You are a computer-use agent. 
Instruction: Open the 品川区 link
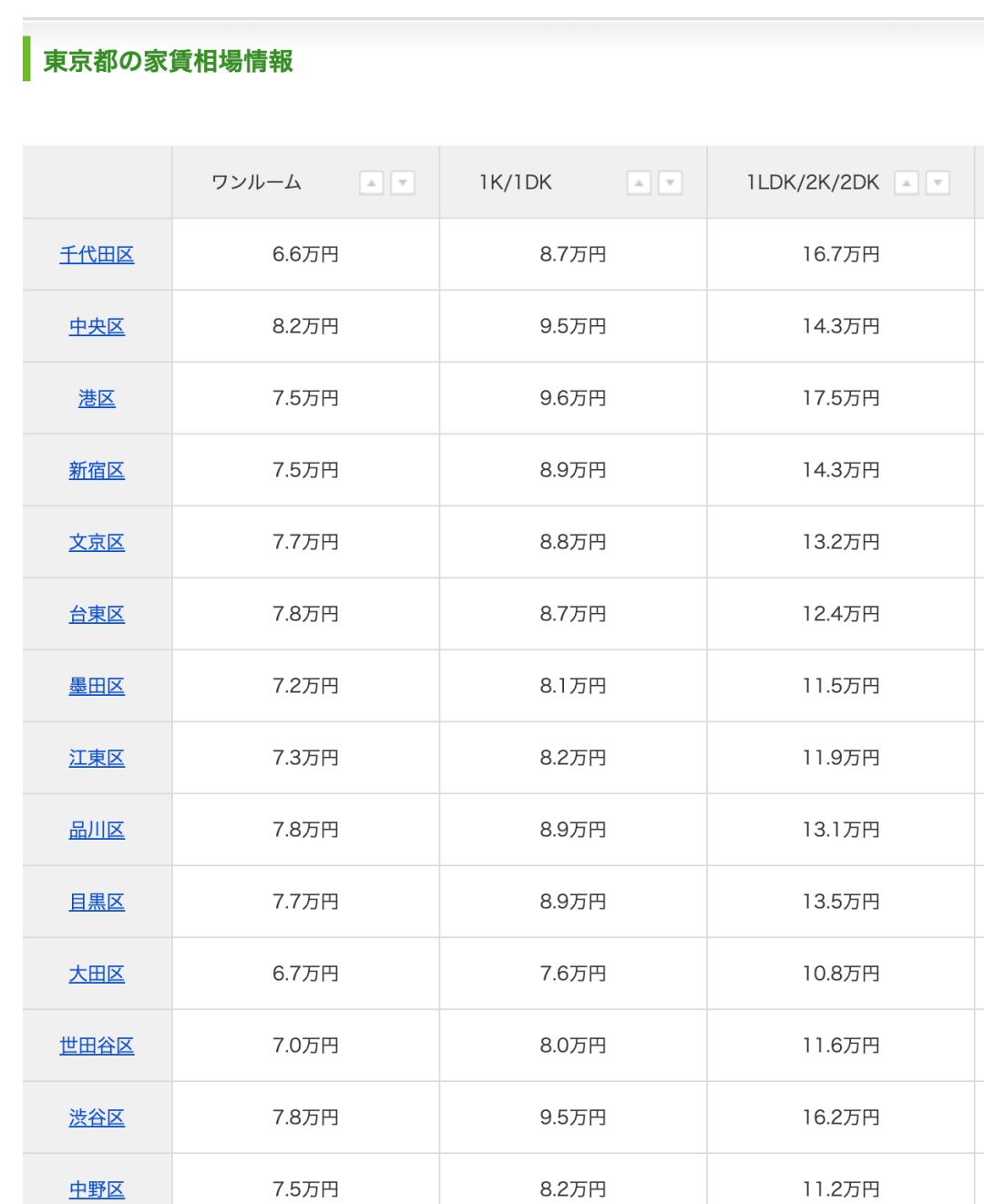pyautogui.click(x=97, y=831)
